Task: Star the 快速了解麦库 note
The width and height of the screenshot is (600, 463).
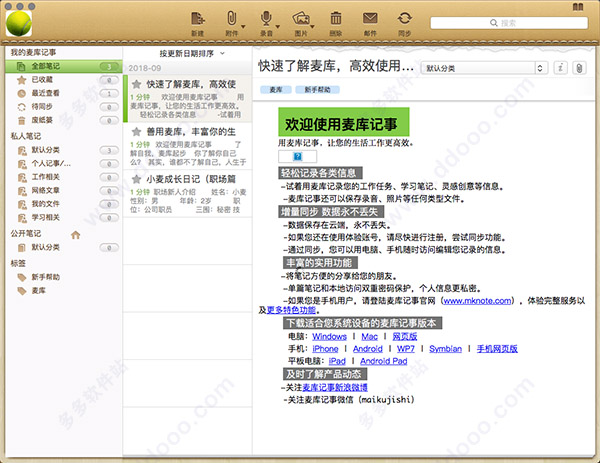Action: click(136, 84)
